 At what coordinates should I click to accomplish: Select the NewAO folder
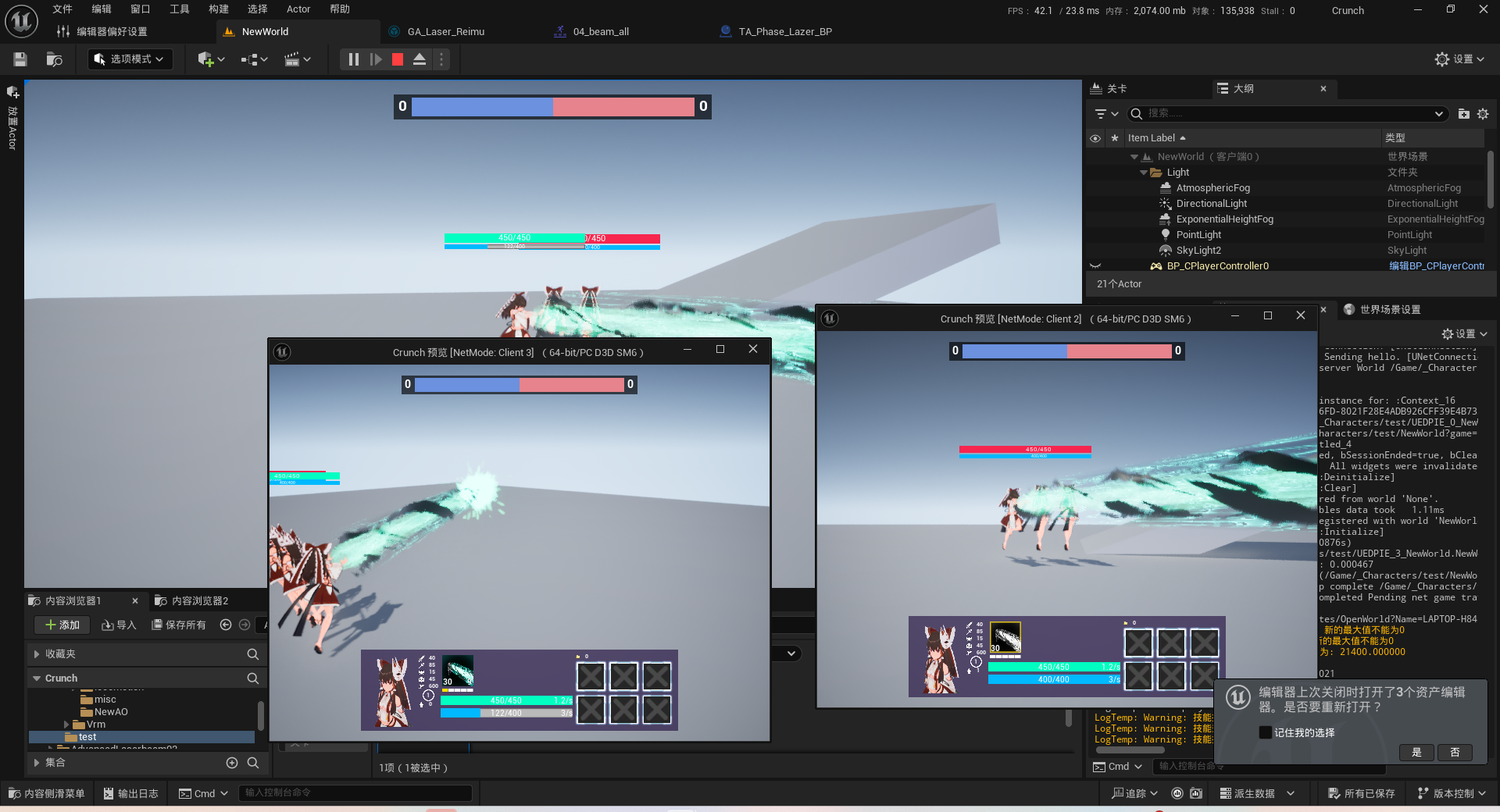pos(110,712)
